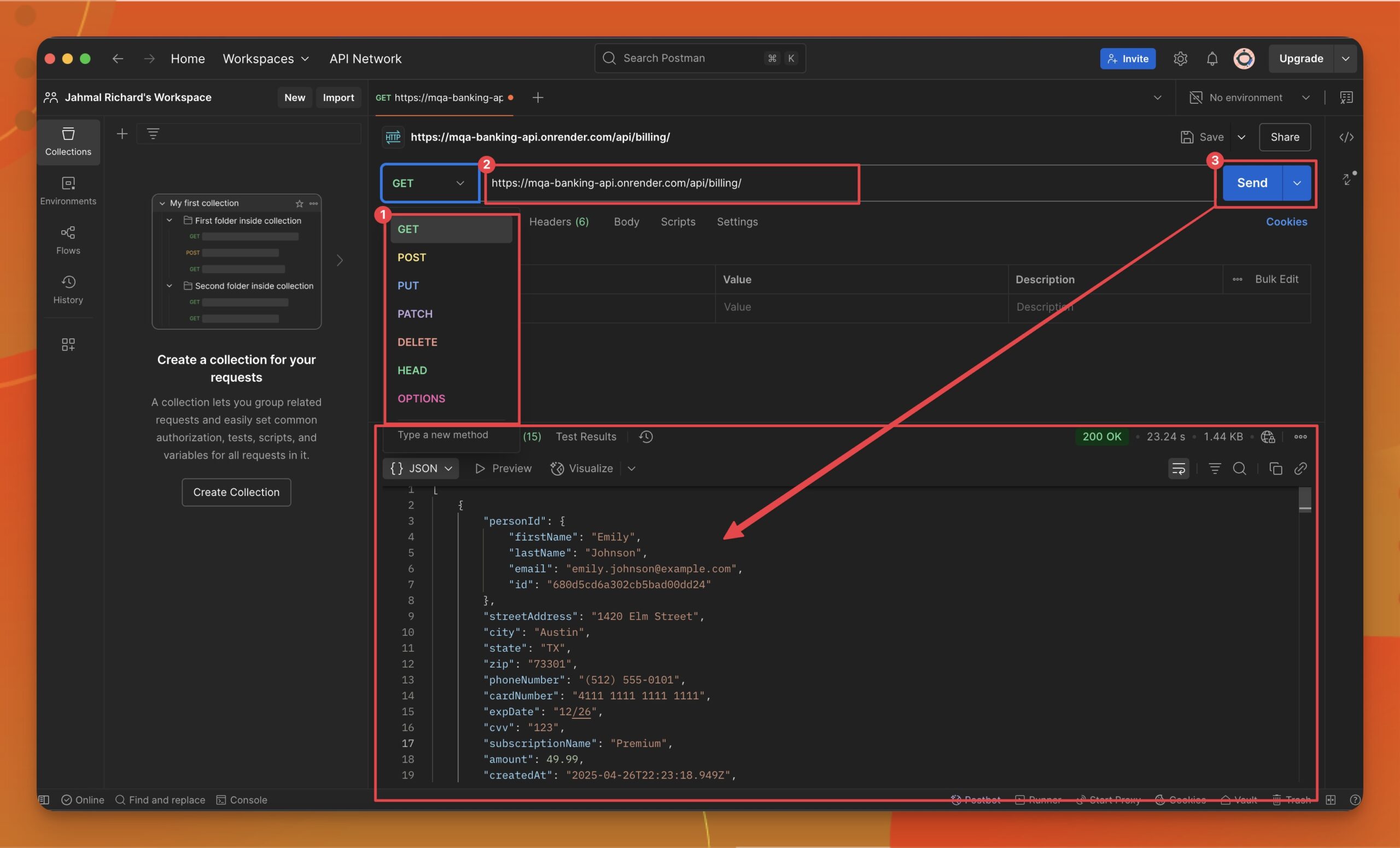Toggle word wrap in response viewer
This screenshot has width=1400, height=848.
(x=1179, y=469)
